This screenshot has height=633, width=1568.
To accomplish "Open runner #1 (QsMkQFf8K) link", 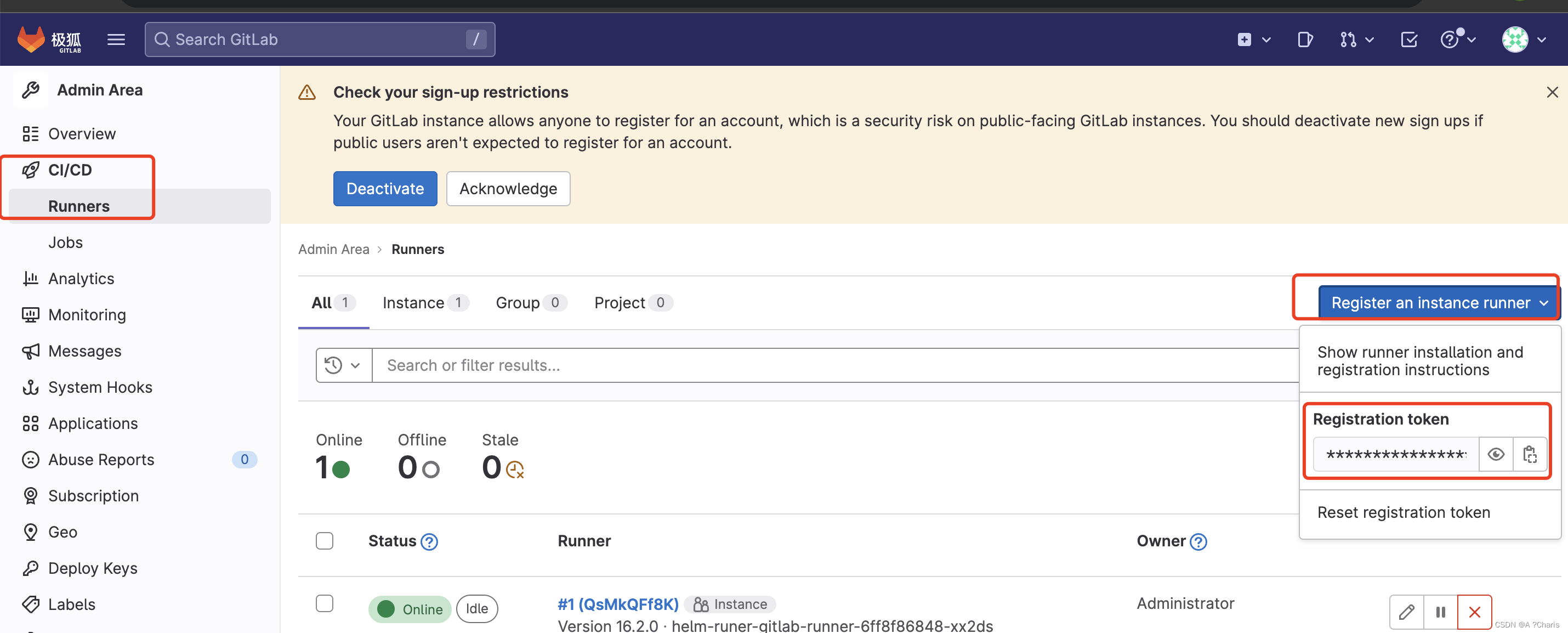I will (x=618, y=604).
